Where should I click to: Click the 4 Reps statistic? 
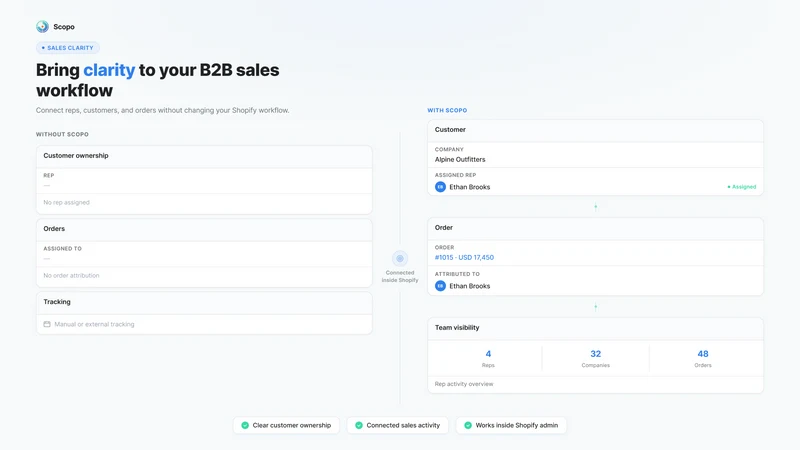(488, 359)
